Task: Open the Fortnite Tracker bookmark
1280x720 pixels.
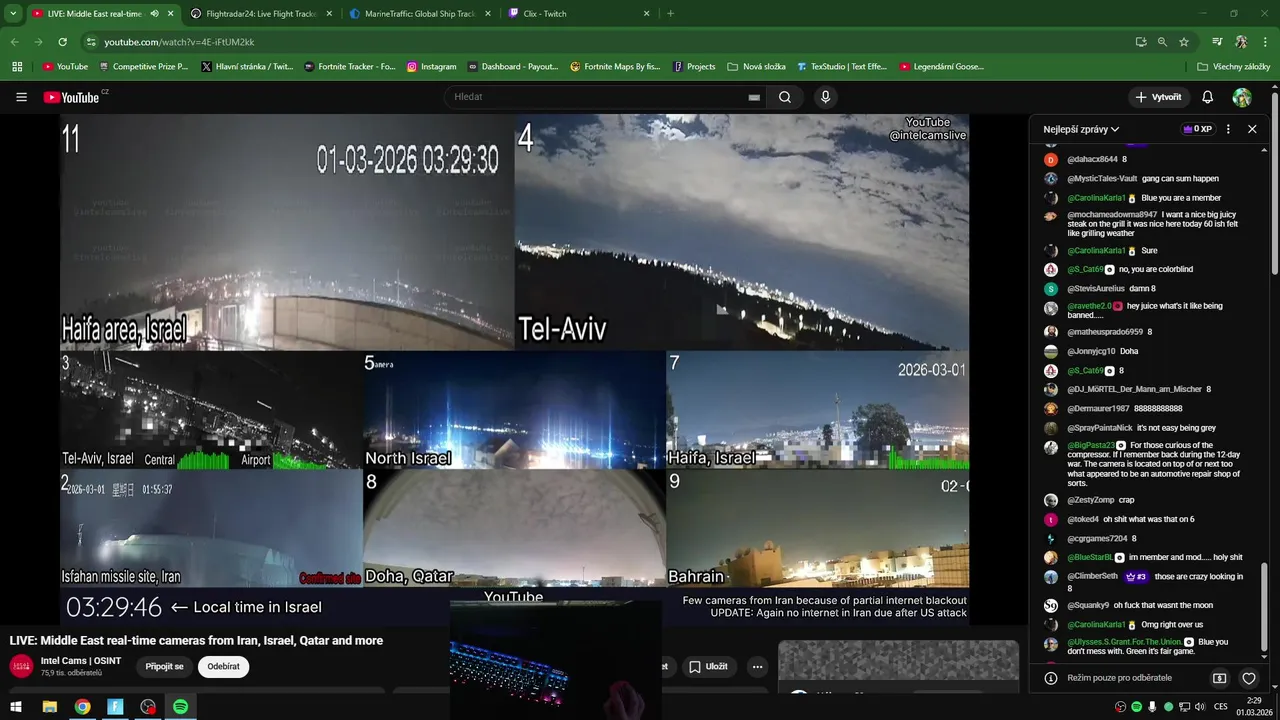Action: tap(350, 67)
